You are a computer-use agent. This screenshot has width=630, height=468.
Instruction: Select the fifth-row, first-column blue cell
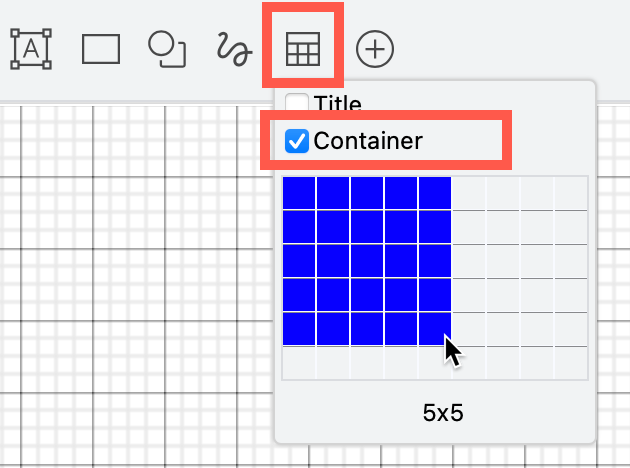(299, 328)
